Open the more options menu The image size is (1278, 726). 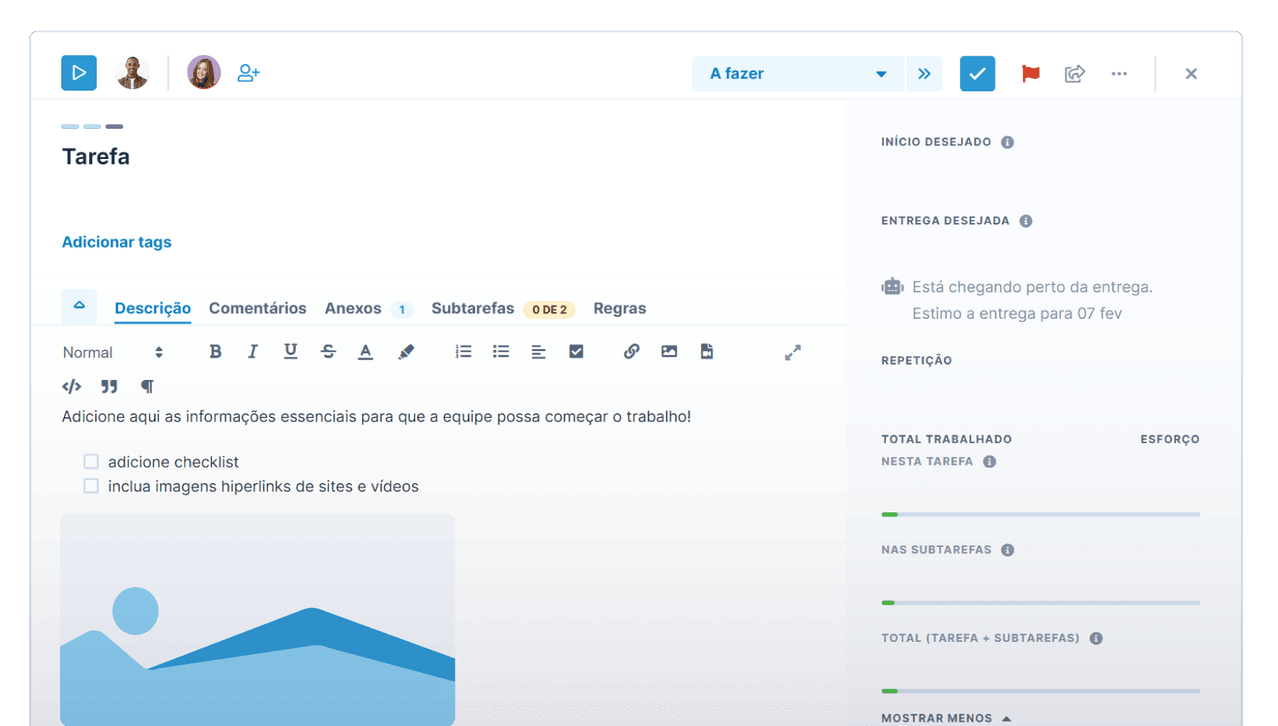1119,74
